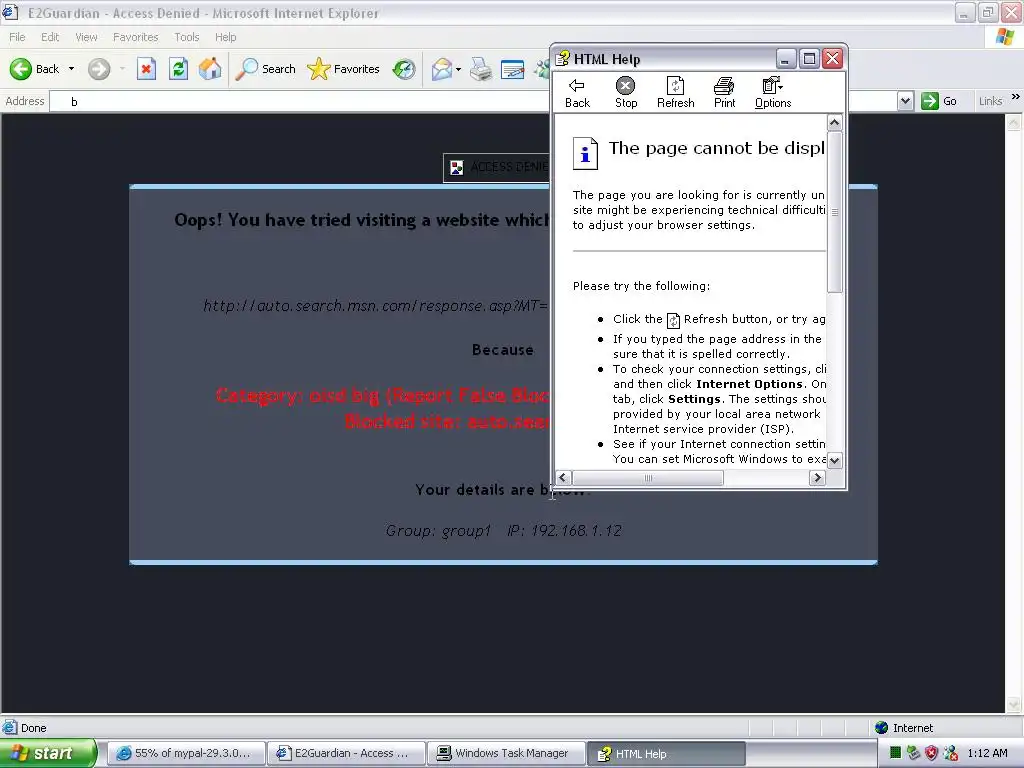Image resolution: width=1024 pixels, height=768 pixels.
Task: Open the File menu
Action: (17, 37)
